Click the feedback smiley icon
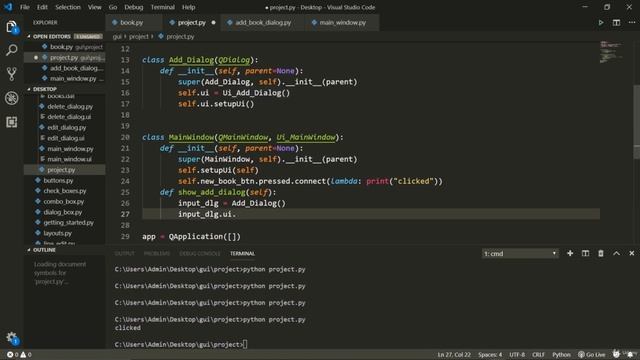 [x=616, y=354]
